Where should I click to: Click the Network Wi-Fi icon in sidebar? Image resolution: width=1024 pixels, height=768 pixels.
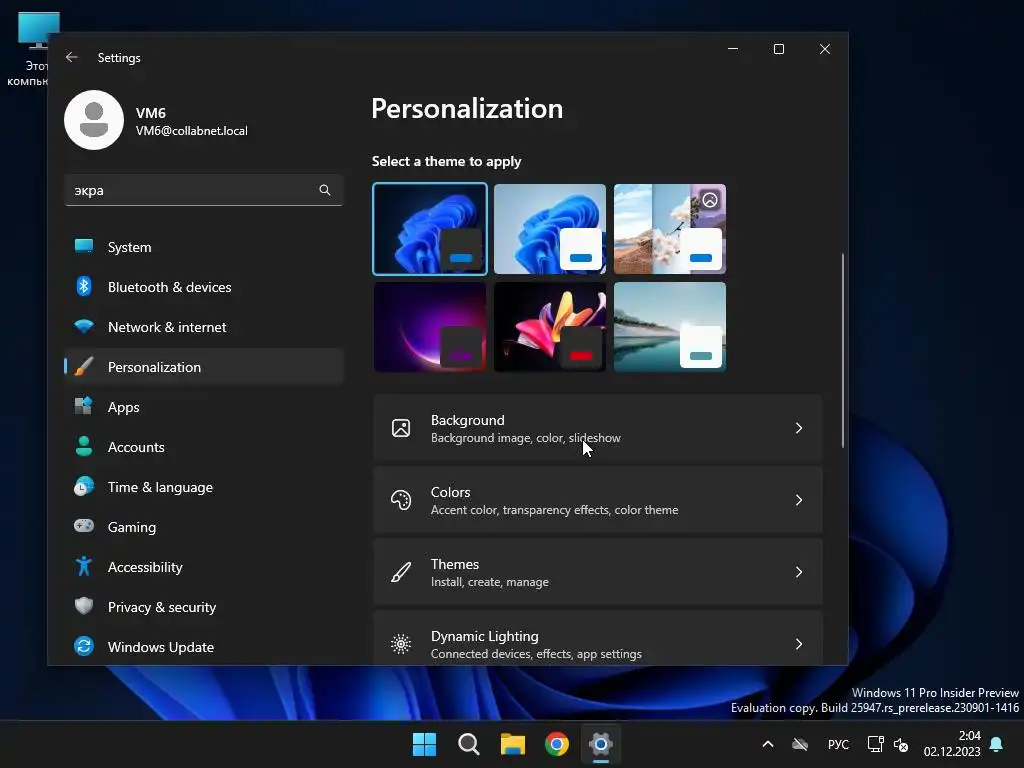click(x=84, y=327)
